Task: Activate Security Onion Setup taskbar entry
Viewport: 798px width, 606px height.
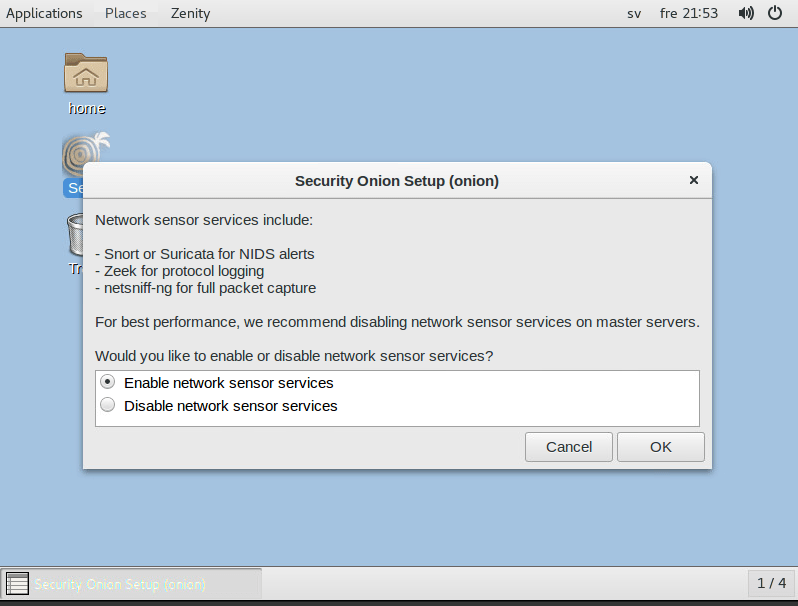Action: pos(132,583)
